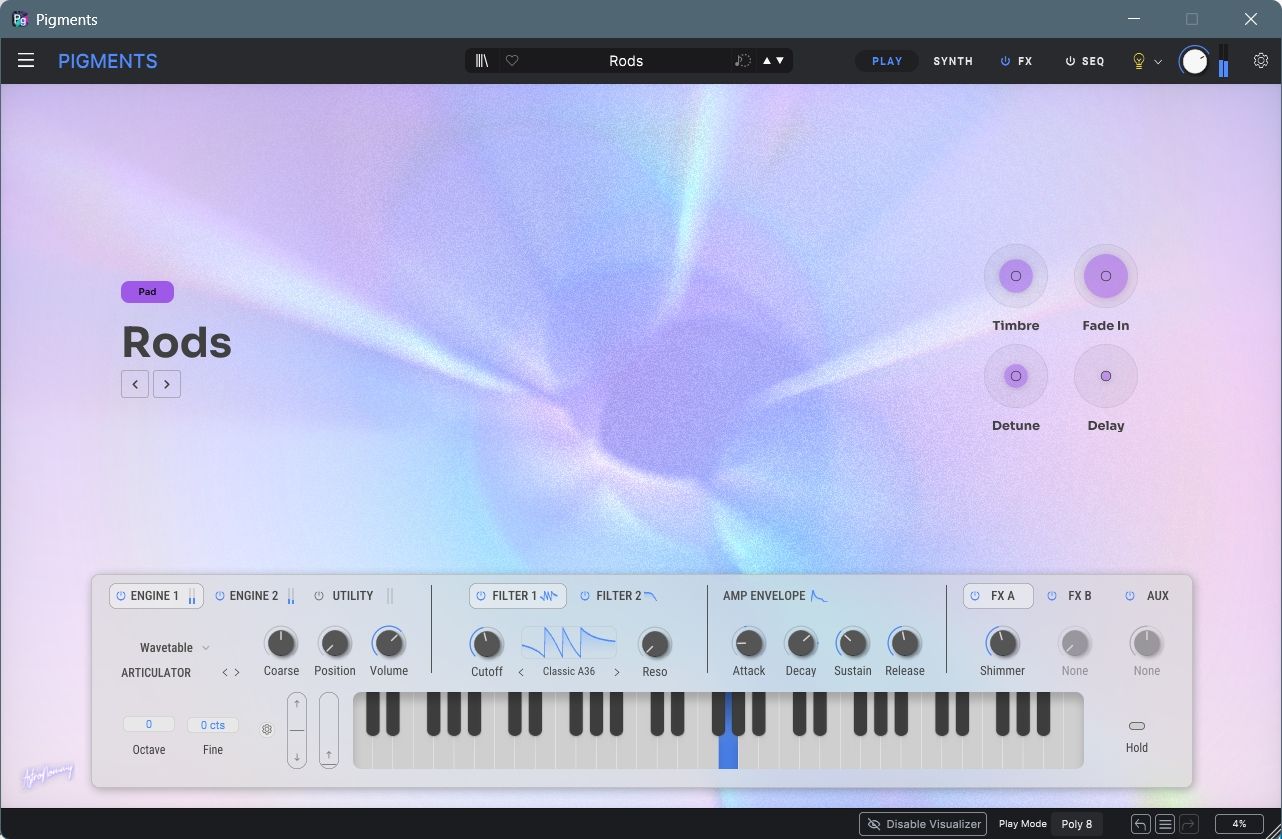Click the Poly 8 play mode field
The width and height of the screenshot is (1282, 839).
[x=1076, y=823]
